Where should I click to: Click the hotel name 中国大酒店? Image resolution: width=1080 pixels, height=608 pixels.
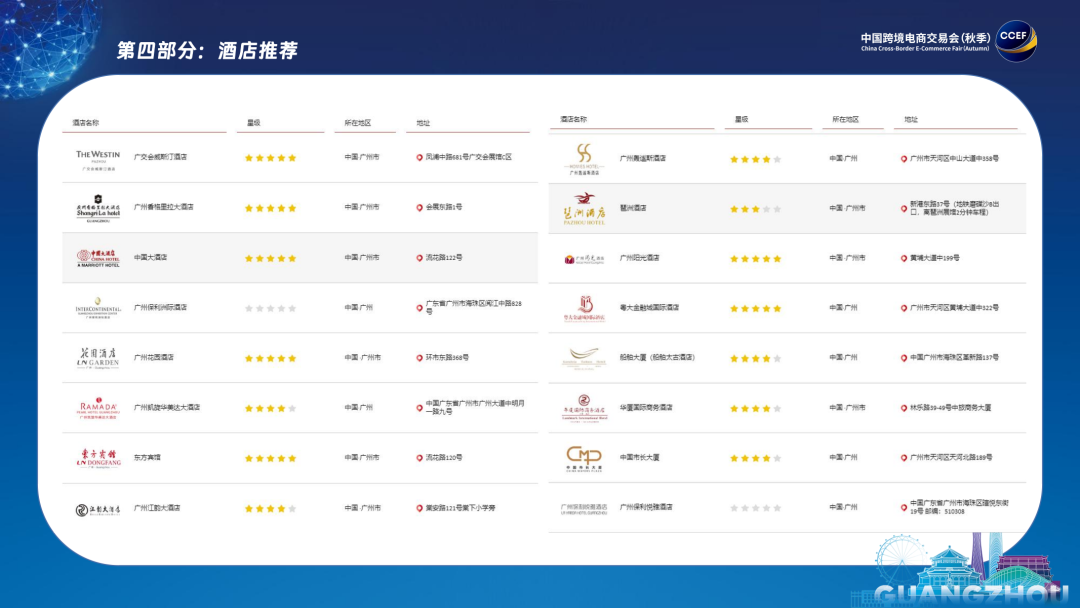[150, 258]
